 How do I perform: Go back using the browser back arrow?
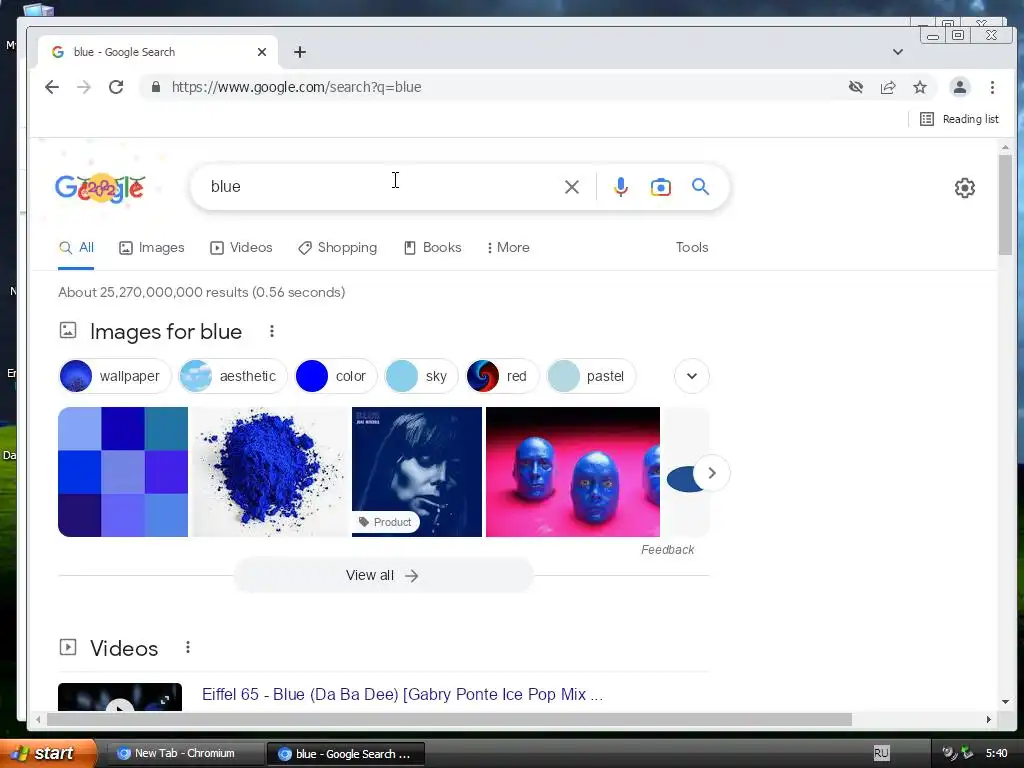(x=52, y=87)
